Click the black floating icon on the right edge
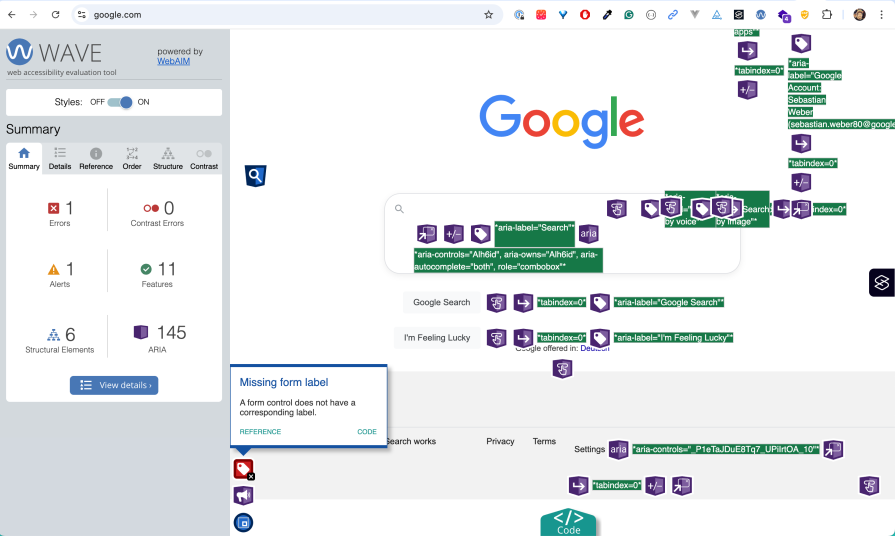The image size is (895, 536). coord(882,283)
